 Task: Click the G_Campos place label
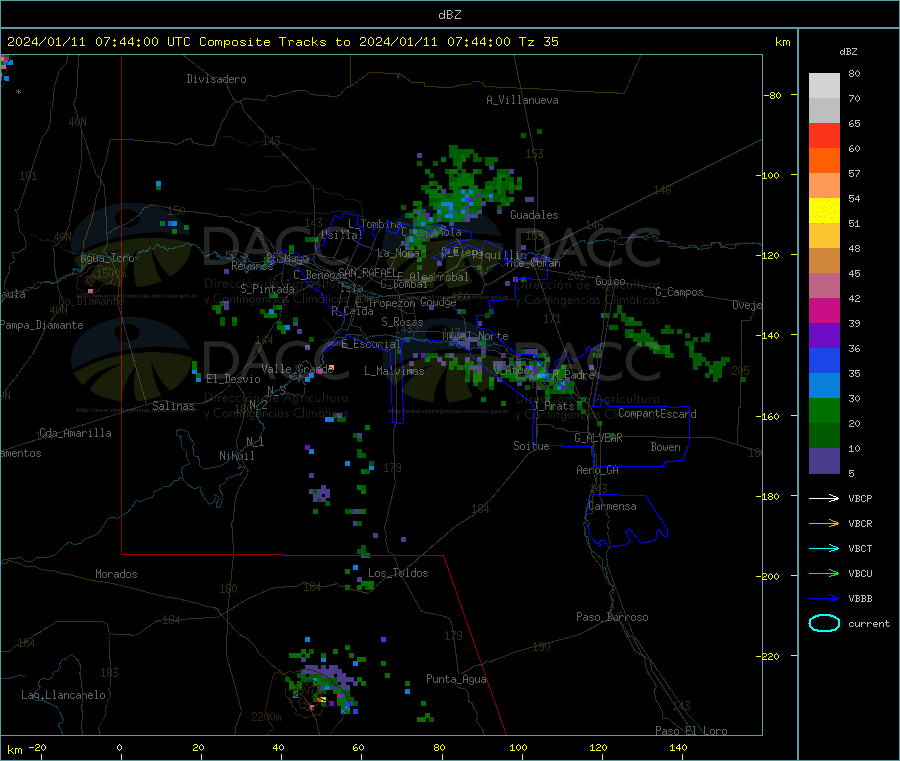[x=680, y=292]
